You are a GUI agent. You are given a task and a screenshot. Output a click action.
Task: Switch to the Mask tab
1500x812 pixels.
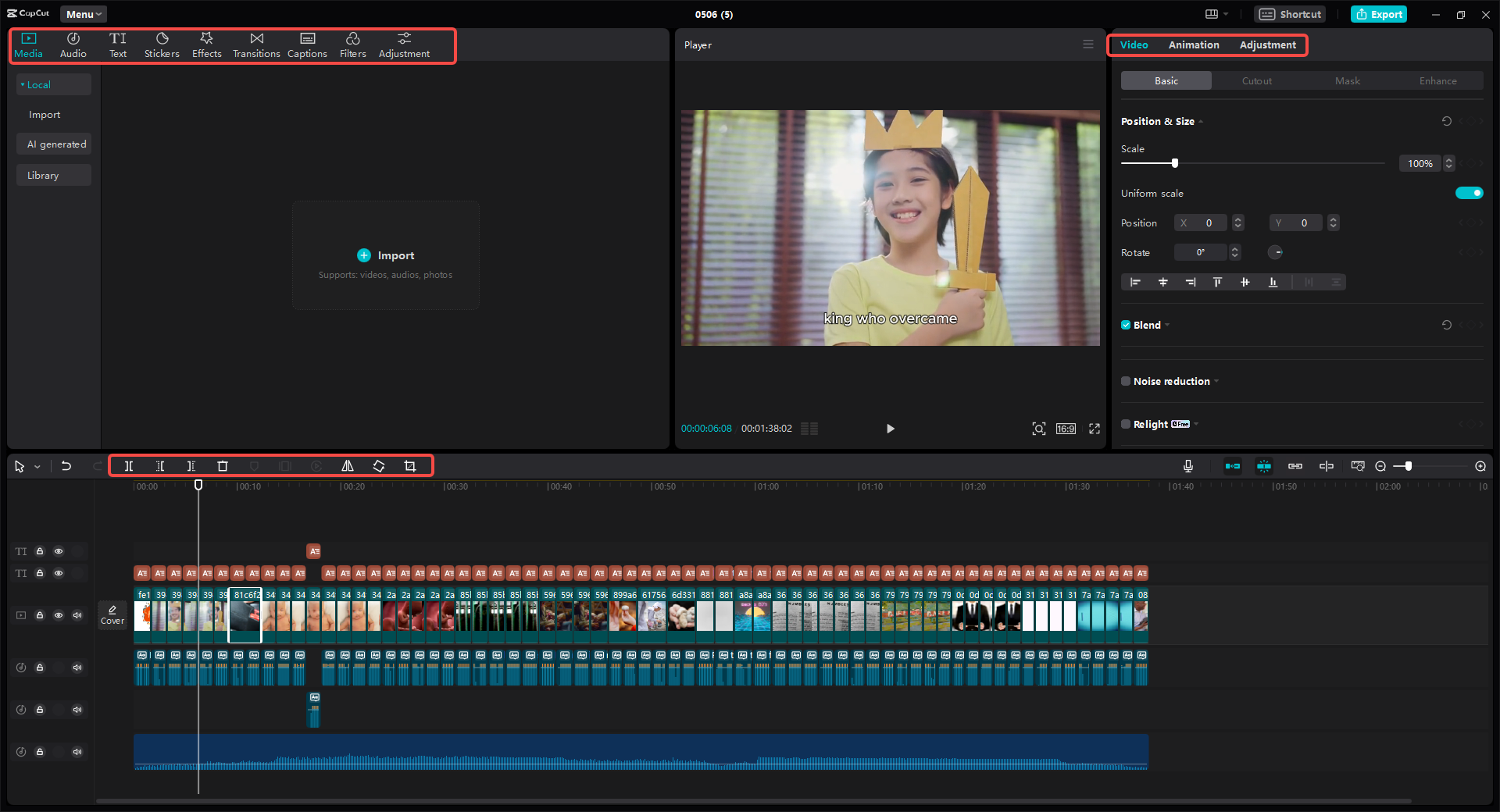(1347, 80)
